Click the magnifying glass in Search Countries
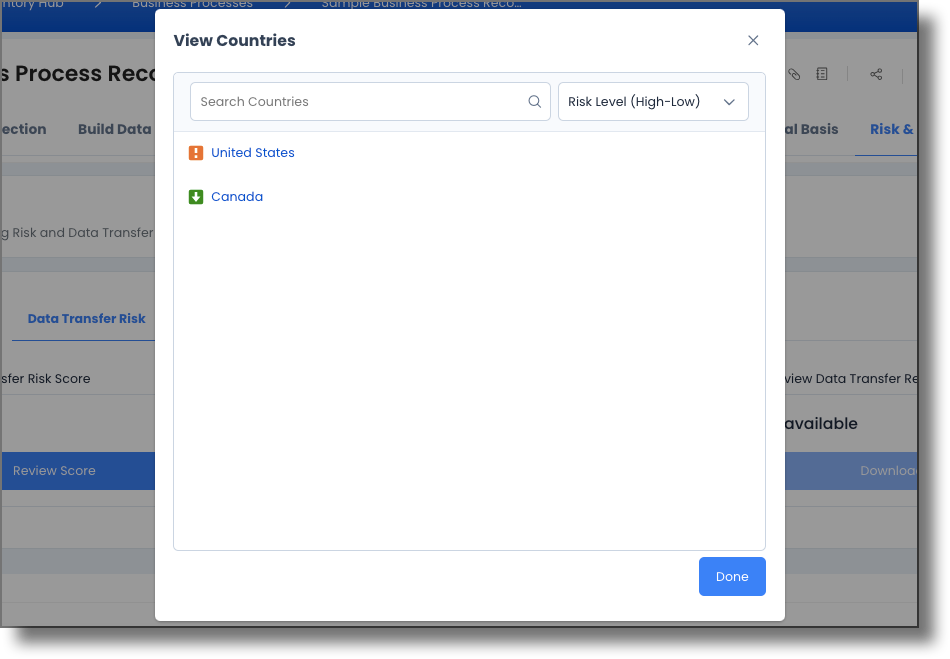This screenshot has height=659, width=950. [x=534, y=101]
